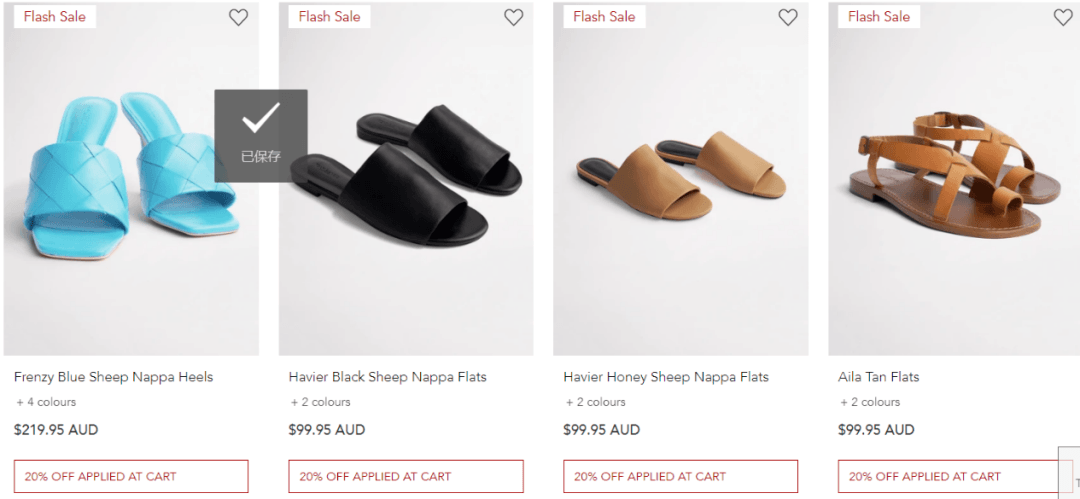Toggle wishlist heart on Aila Tan Flats
This screenshot has height=499, width=1080.
(1063, 17)
